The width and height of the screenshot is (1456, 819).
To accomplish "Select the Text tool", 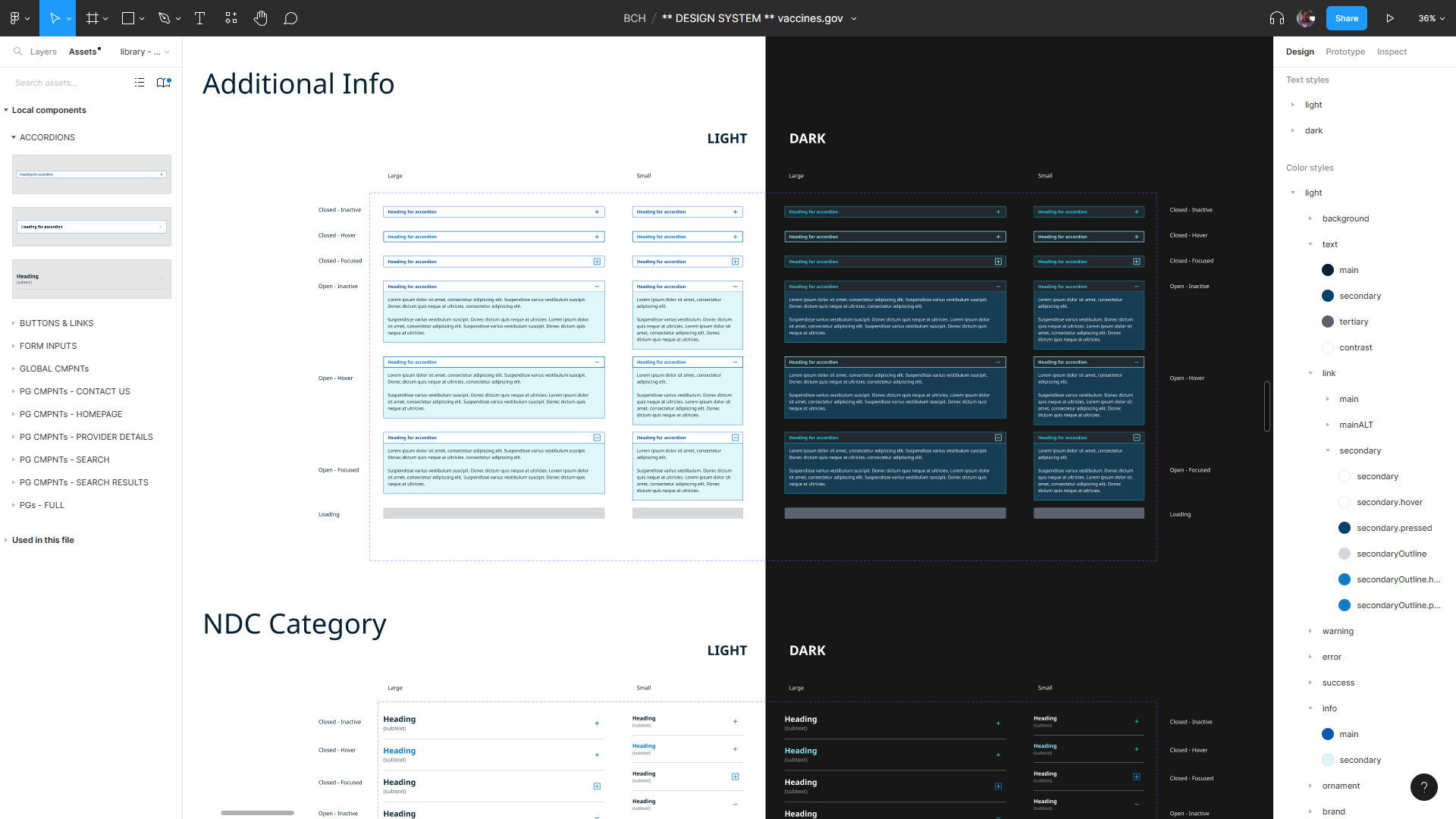I will [200, 18].
